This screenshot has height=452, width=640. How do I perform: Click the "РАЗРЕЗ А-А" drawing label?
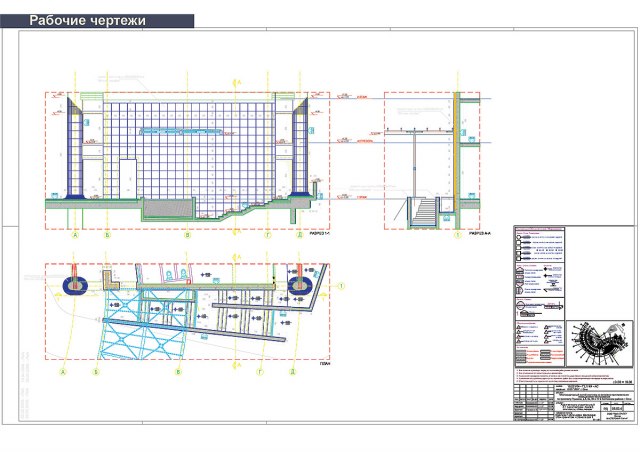[480, 234]
